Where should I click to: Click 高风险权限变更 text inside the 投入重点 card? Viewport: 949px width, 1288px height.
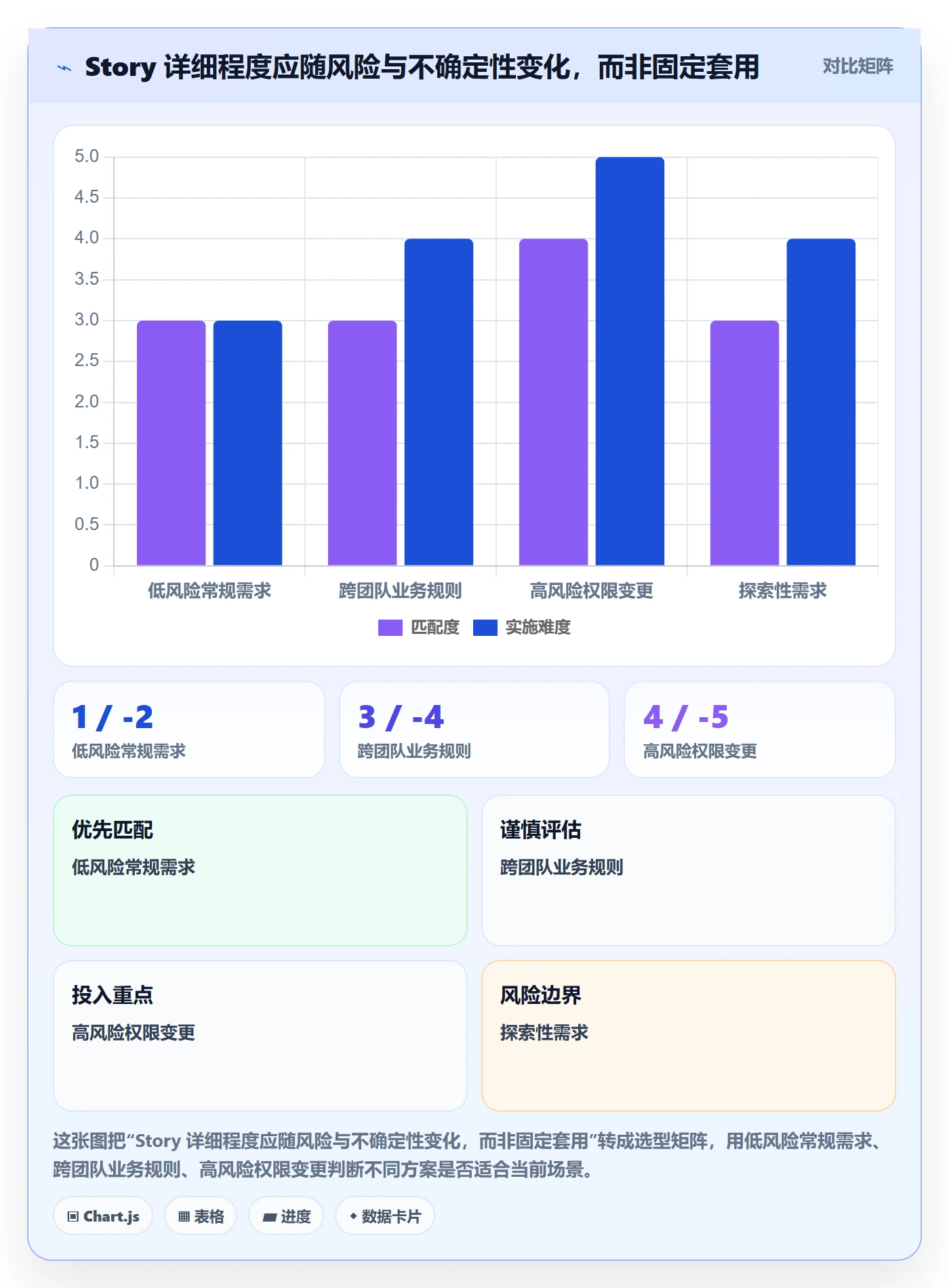point(134,1032)
